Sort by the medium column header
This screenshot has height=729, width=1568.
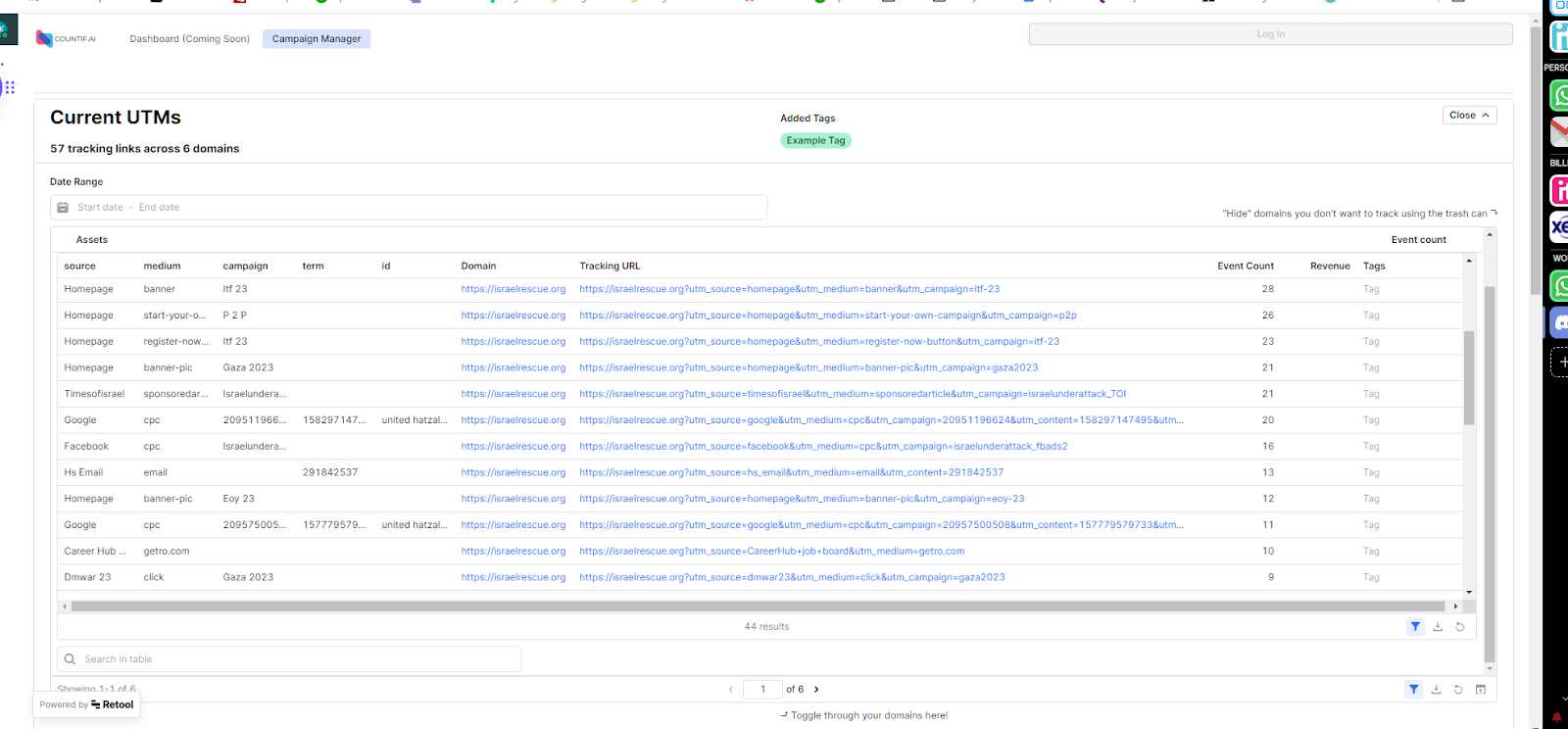(162, 267)
